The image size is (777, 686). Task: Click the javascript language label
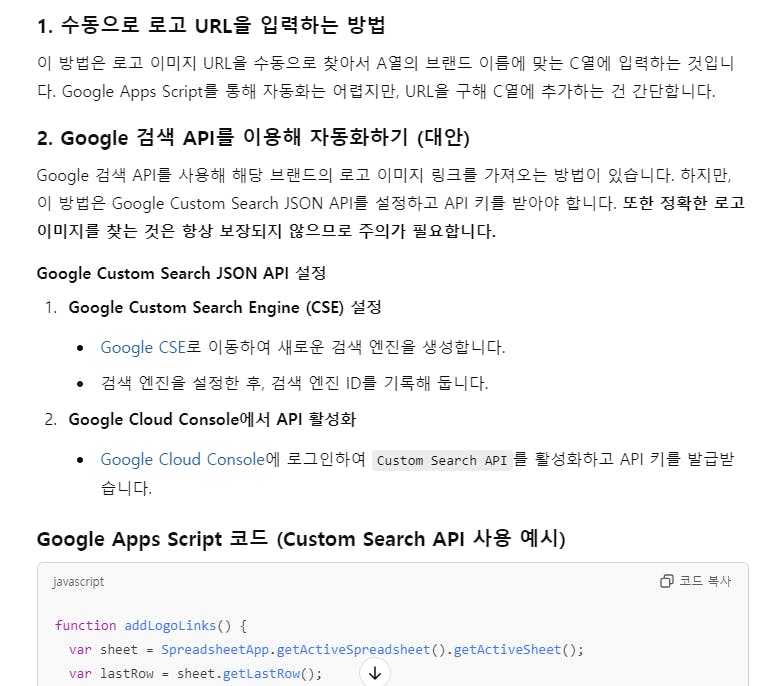78,581
